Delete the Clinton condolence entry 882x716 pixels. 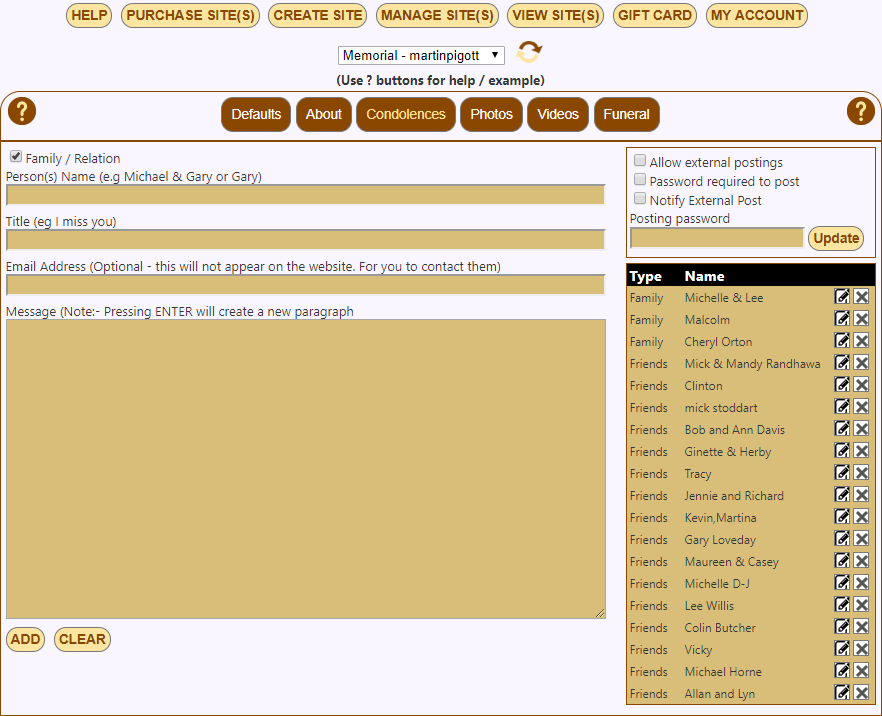click(x=861, y=386)
